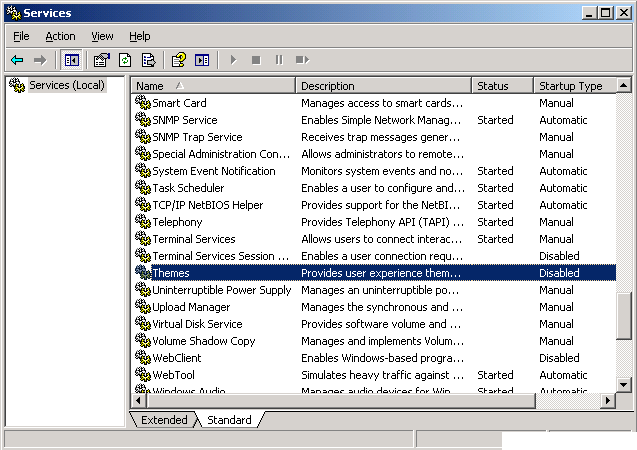Sort by the Startup Type column header

coord(570,86)
